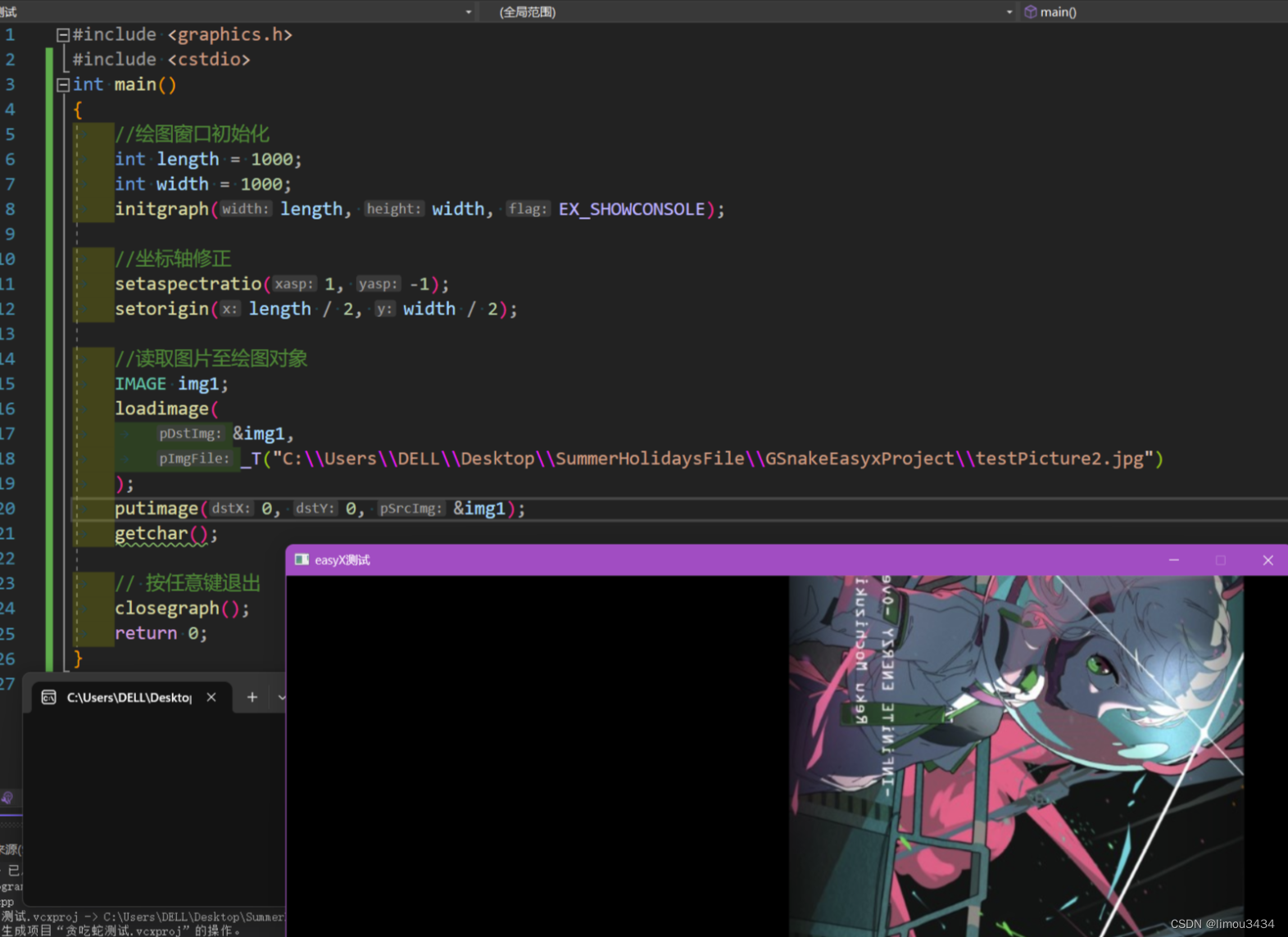
Task: Close the console tab with X
Action: pyautogui.click(x=211, y=697)
